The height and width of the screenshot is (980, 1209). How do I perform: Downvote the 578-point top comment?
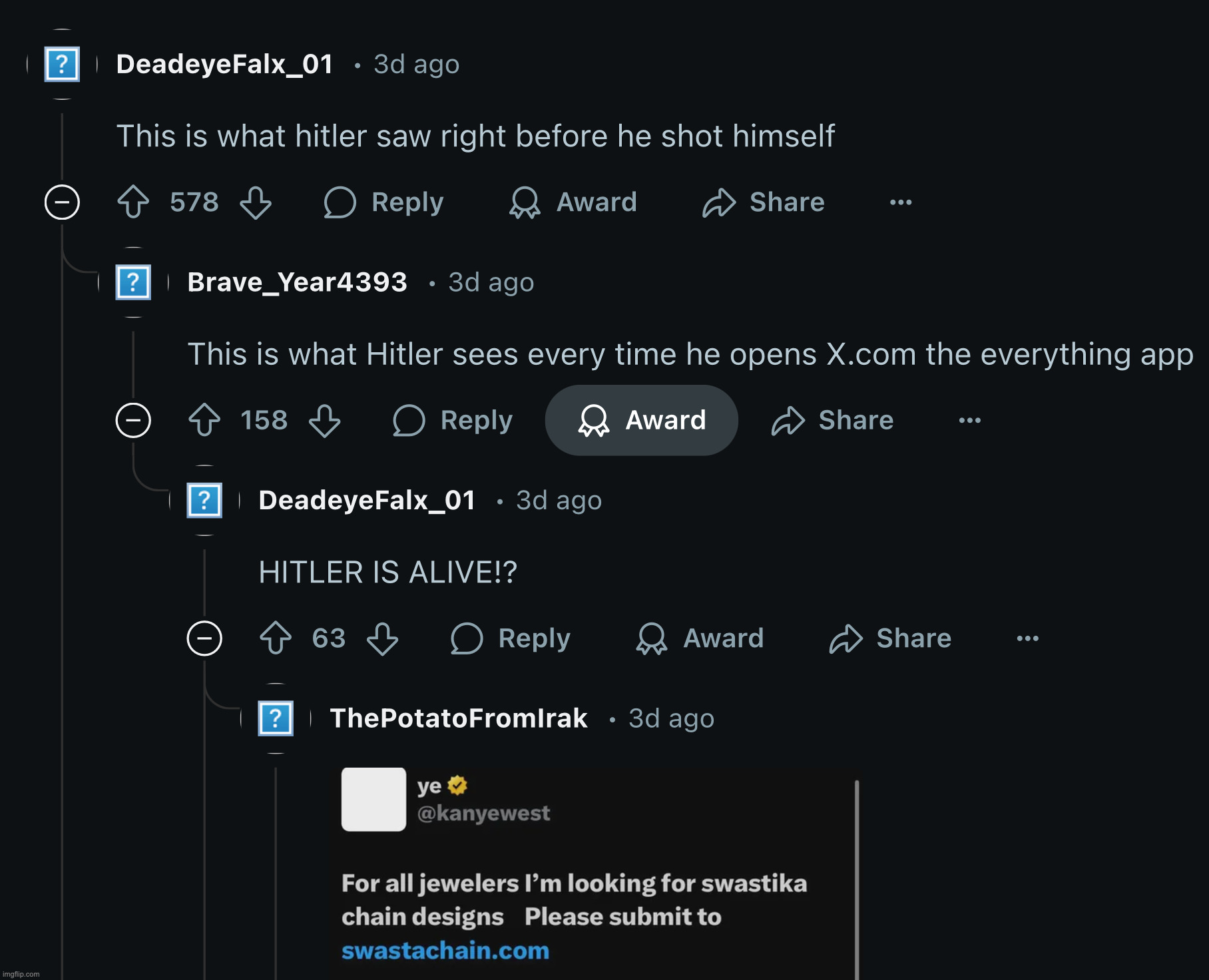click(x=256, y=202)
